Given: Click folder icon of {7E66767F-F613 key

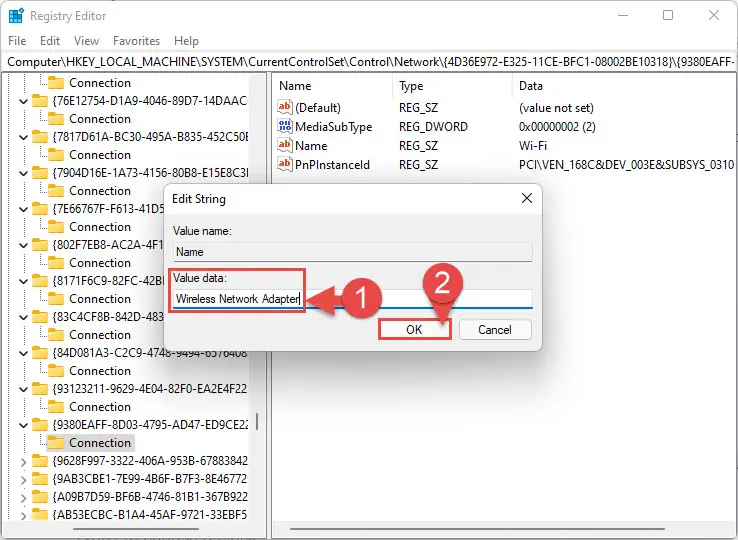Looking at the screenshot, I should tap(40, 209).
